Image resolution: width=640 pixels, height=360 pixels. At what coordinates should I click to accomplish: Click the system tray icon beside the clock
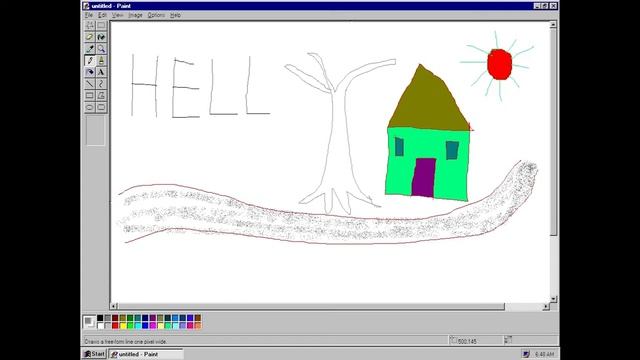527,354
